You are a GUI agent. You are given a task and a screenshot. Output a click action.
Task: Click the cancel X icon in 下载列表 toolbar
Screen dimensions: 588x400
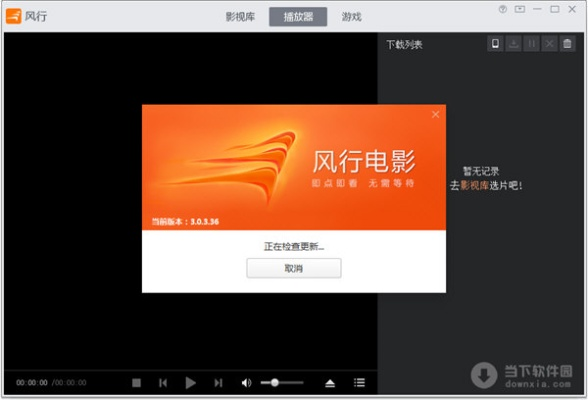pos(549,44)
